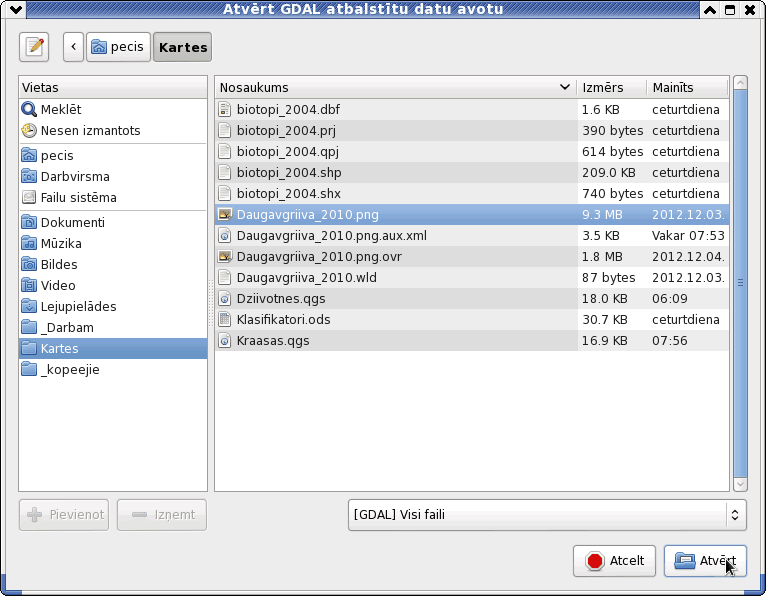766x596 pixels.
Task: Select file biotopi_2004.qpj
Action: [472, 151]
